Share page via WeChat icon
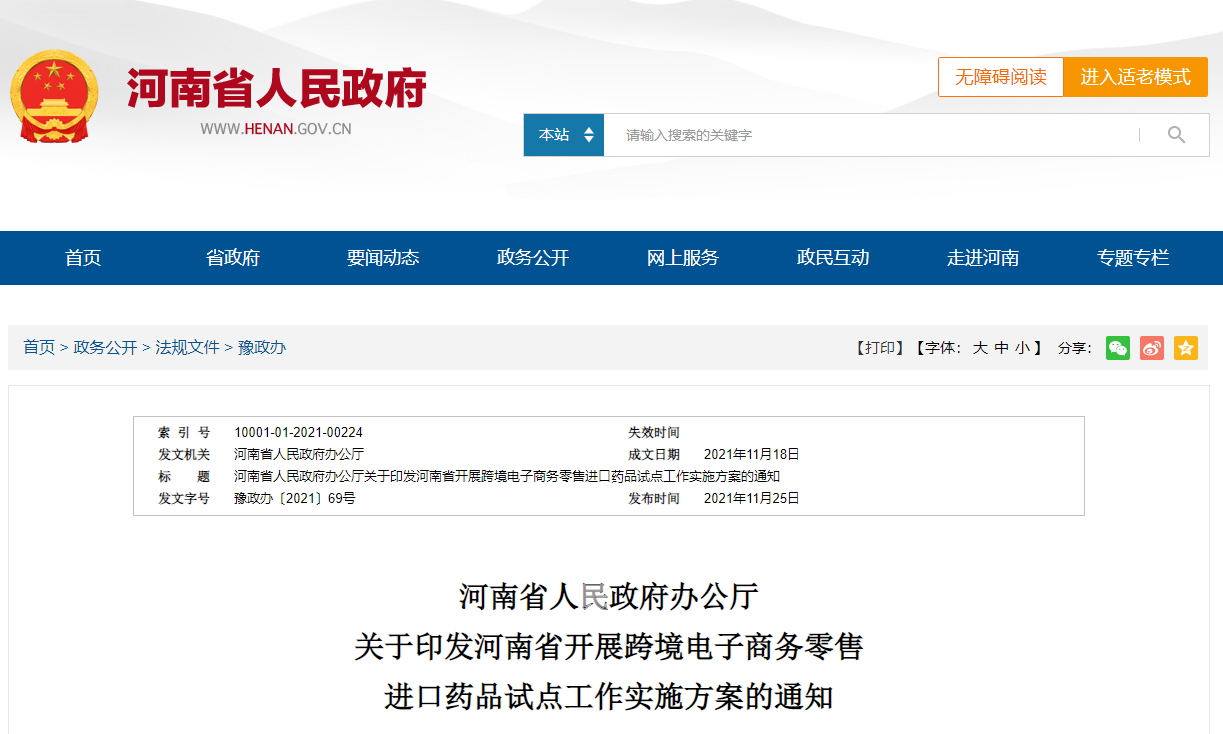 click(1117, 348)
